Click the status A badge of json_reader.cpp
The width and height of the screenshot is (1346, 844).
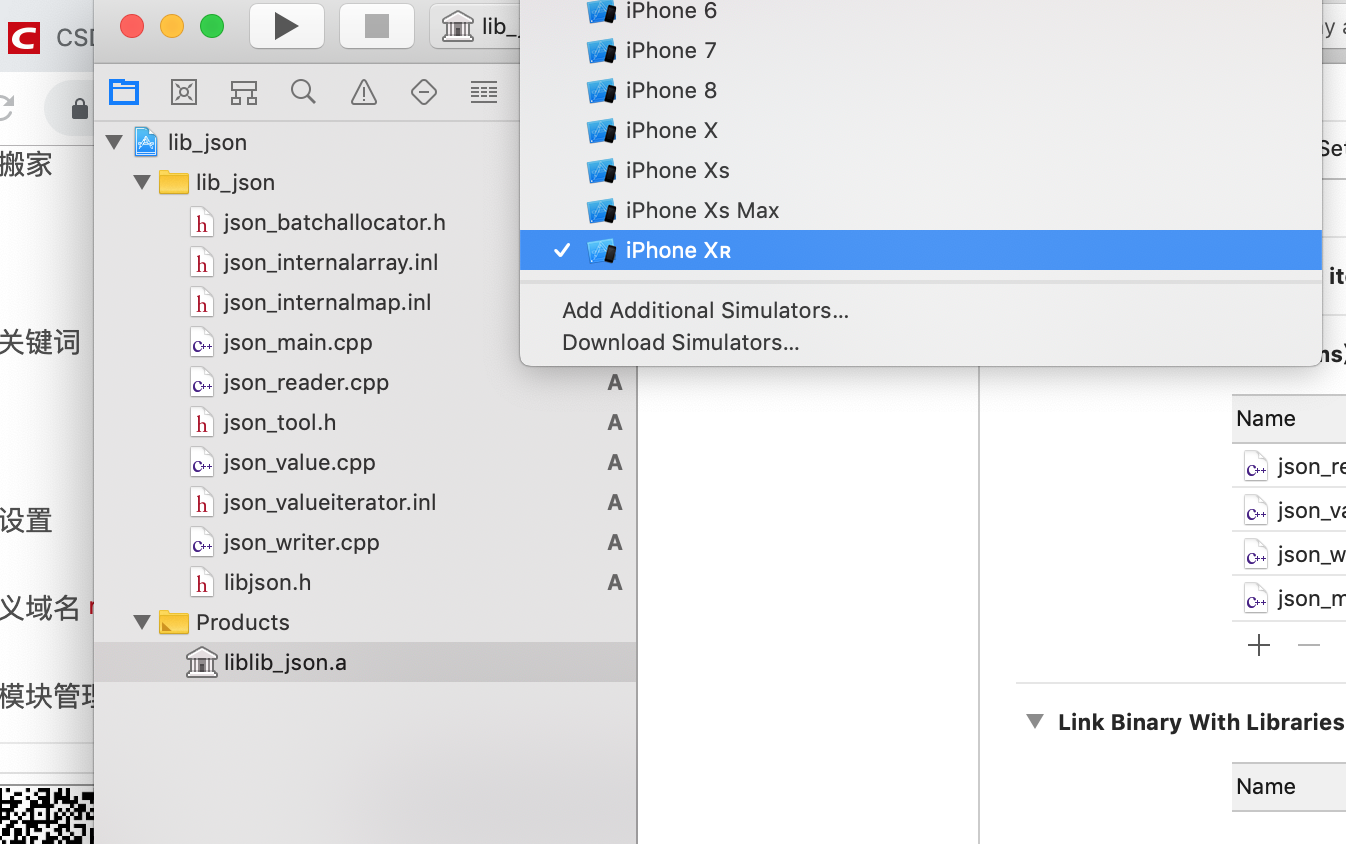tap(615, 382)
